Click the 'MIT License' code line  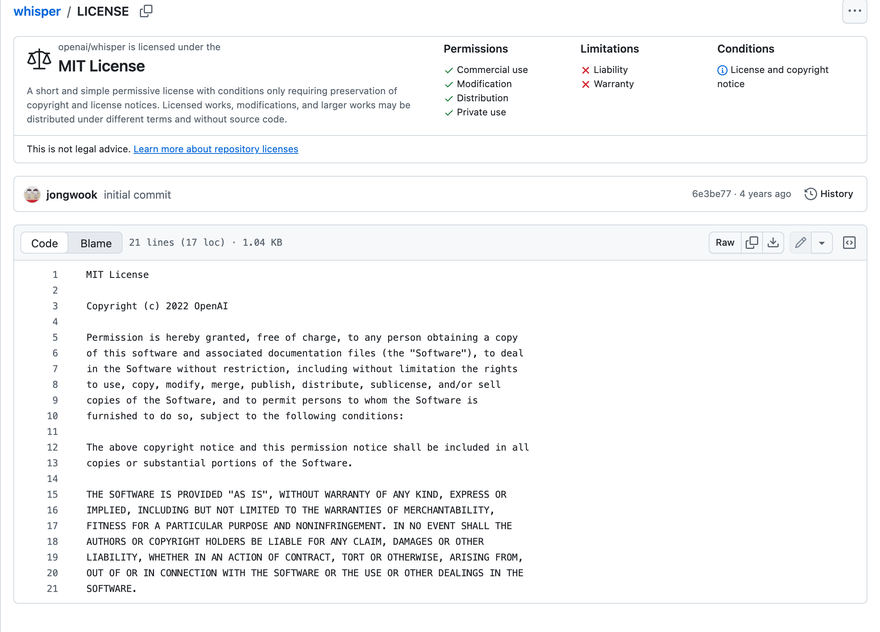click(x=117, y=274)
